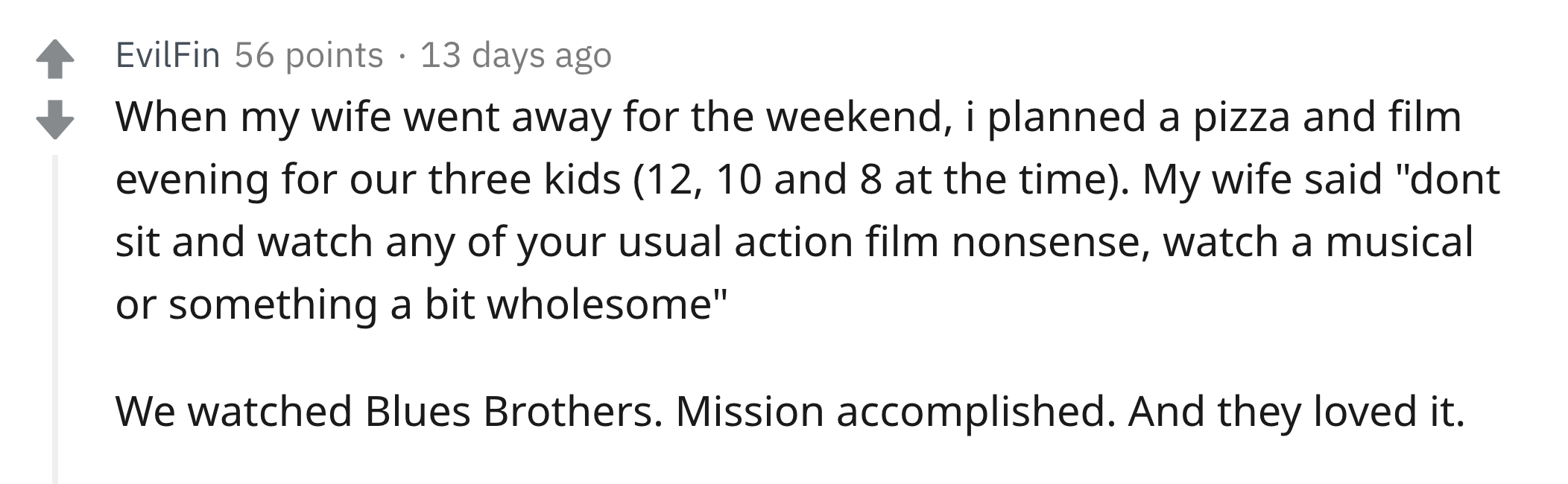Click the words 'My wife said'

pyautogui.click(x=1263, y=180)
